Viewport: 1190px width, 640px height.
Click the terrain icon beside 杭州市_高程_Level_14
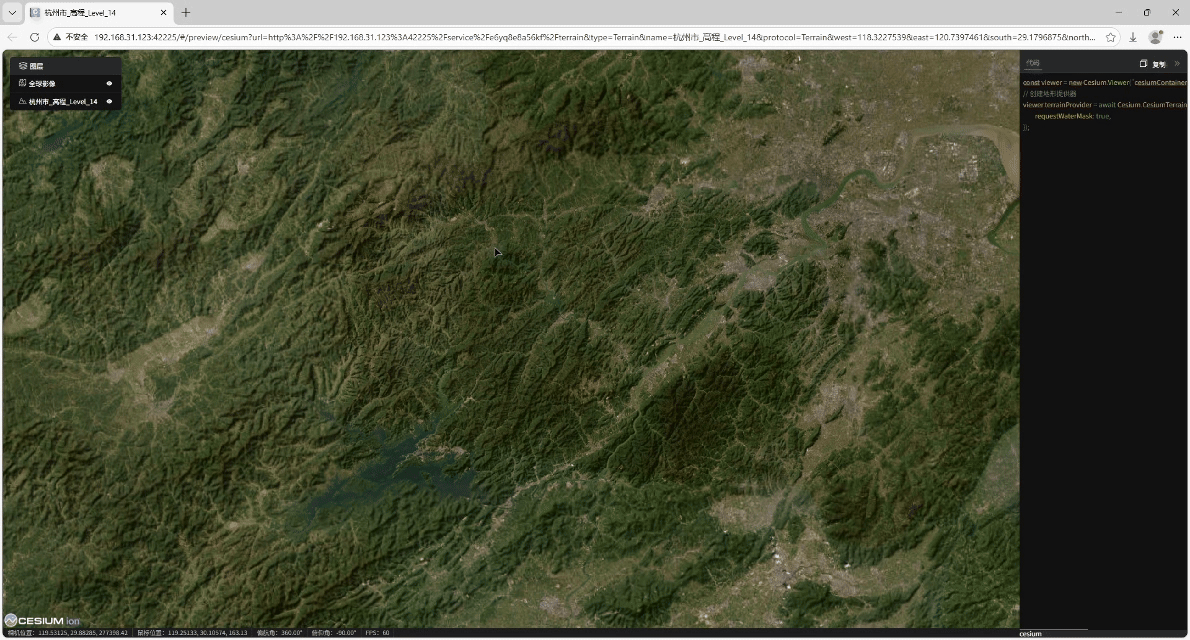coord(22,101)
